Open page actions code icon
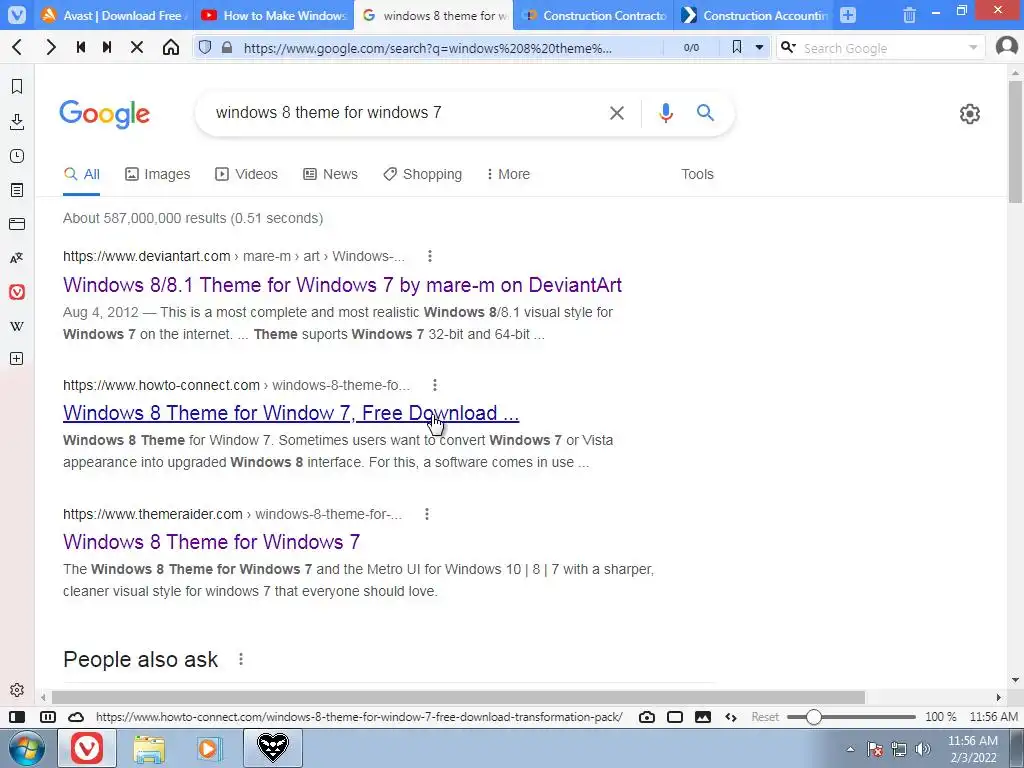This screenshot has width=1024, height=768. coord(731,717)
